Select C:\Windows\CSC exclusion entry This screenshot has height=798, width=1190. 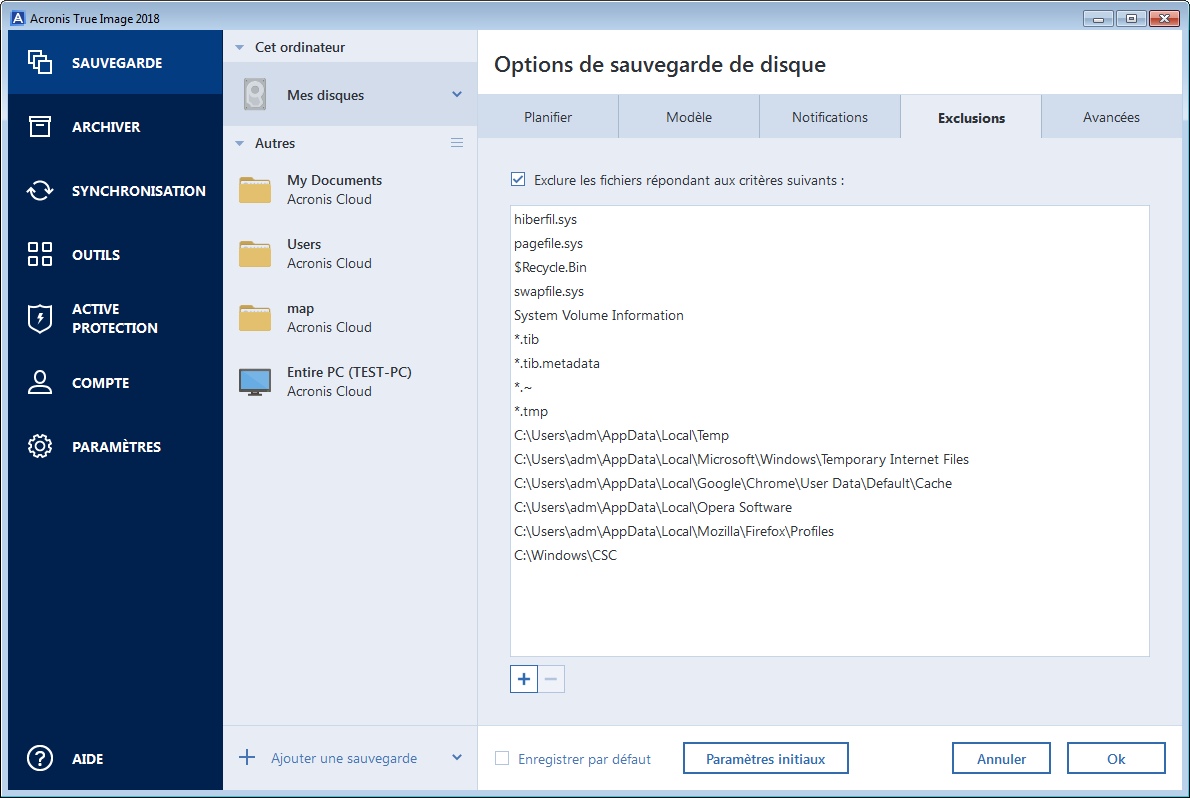point(830,555)
